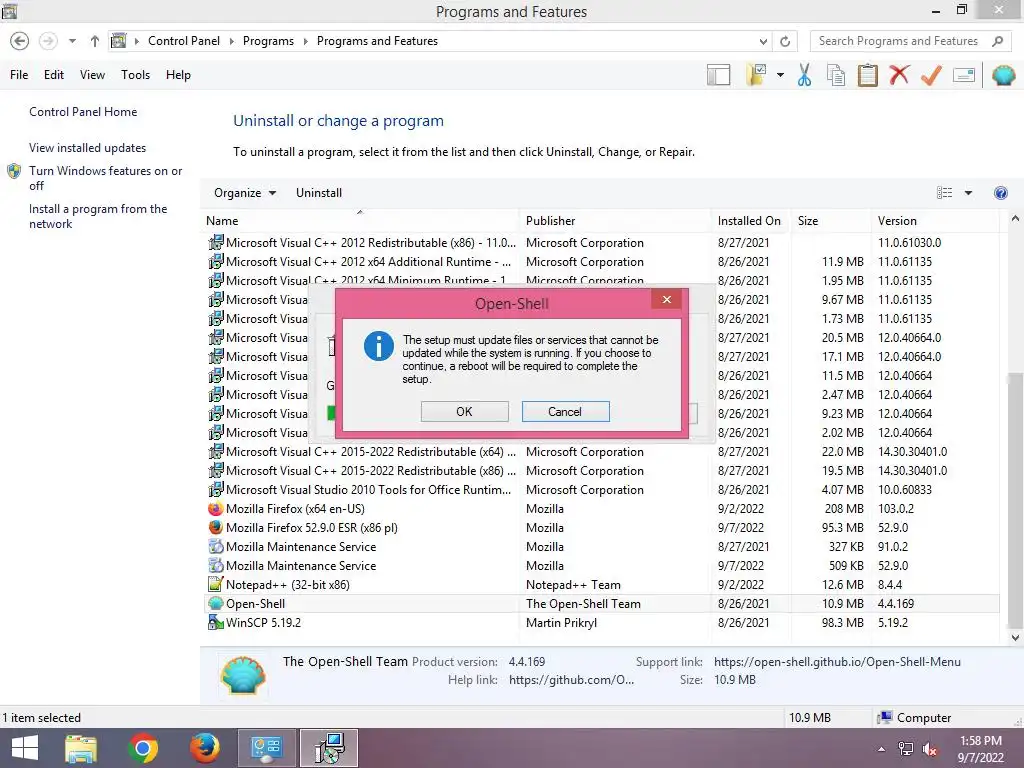Select the Open-Shell program row
Viewport: 1024px width, 768px height.
601,603
